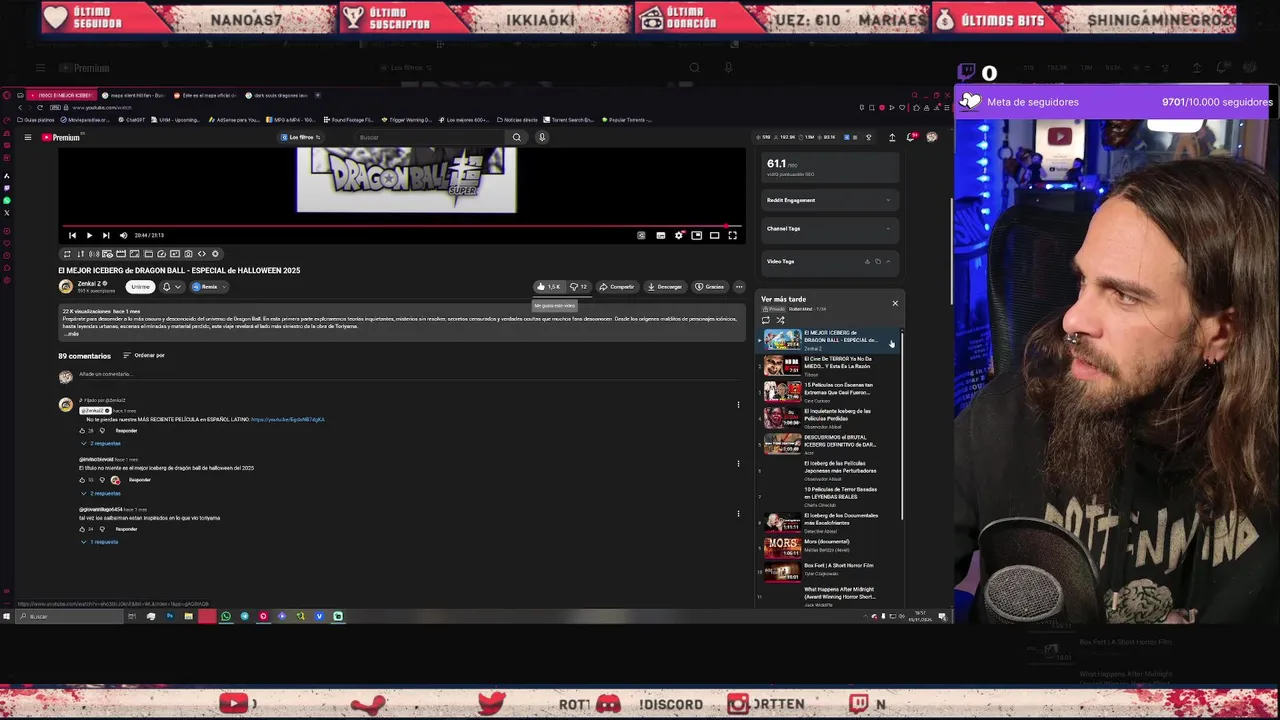Screen dimensions: 1280x720
Task: Enable miniplayer mode icon
Action: [697, 235]
